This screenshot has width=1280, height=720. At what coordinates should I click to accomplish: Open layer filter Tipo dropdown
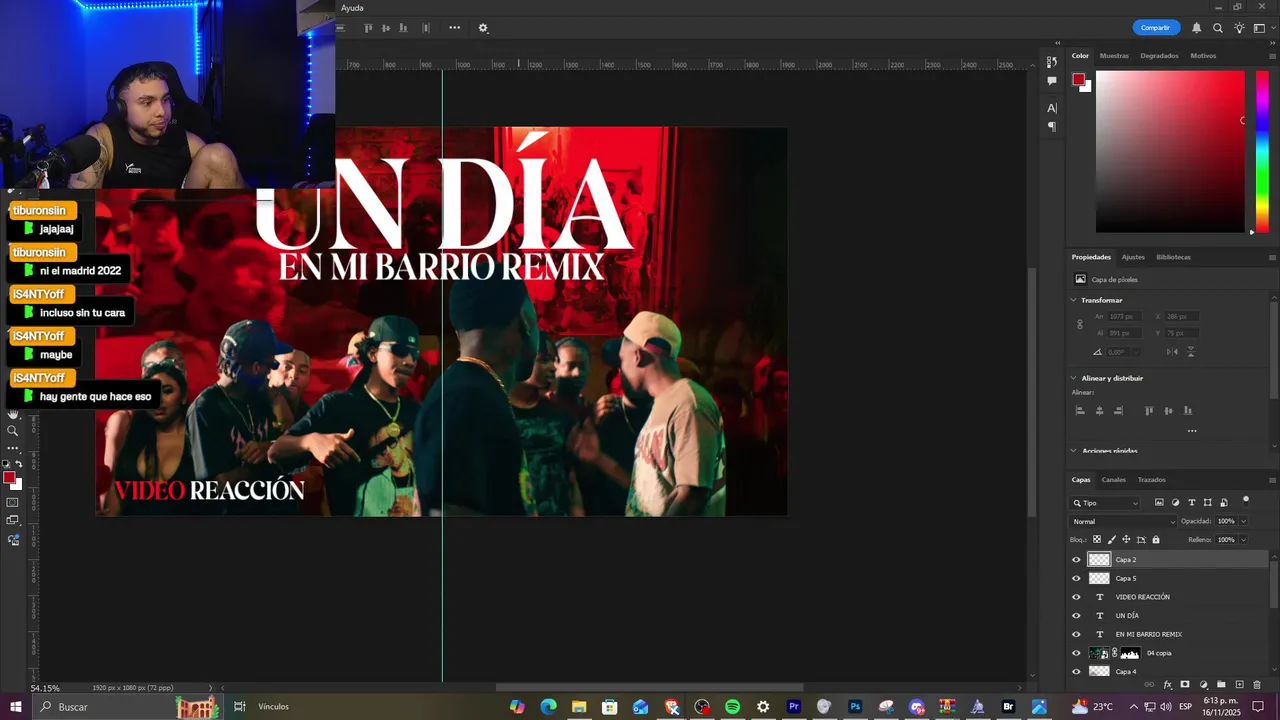[x=1105, y=503]
